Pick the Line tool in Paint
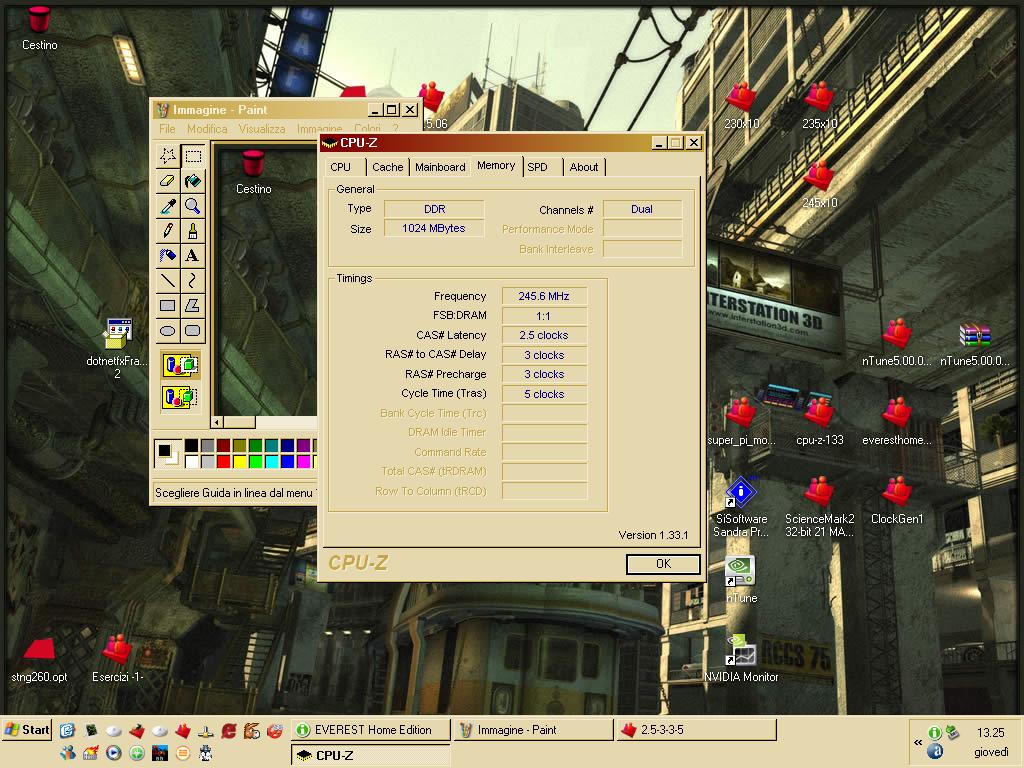 tap(168, 280)
